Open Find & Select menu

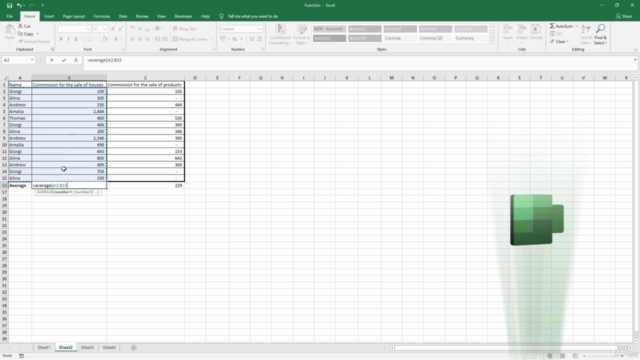600,34
